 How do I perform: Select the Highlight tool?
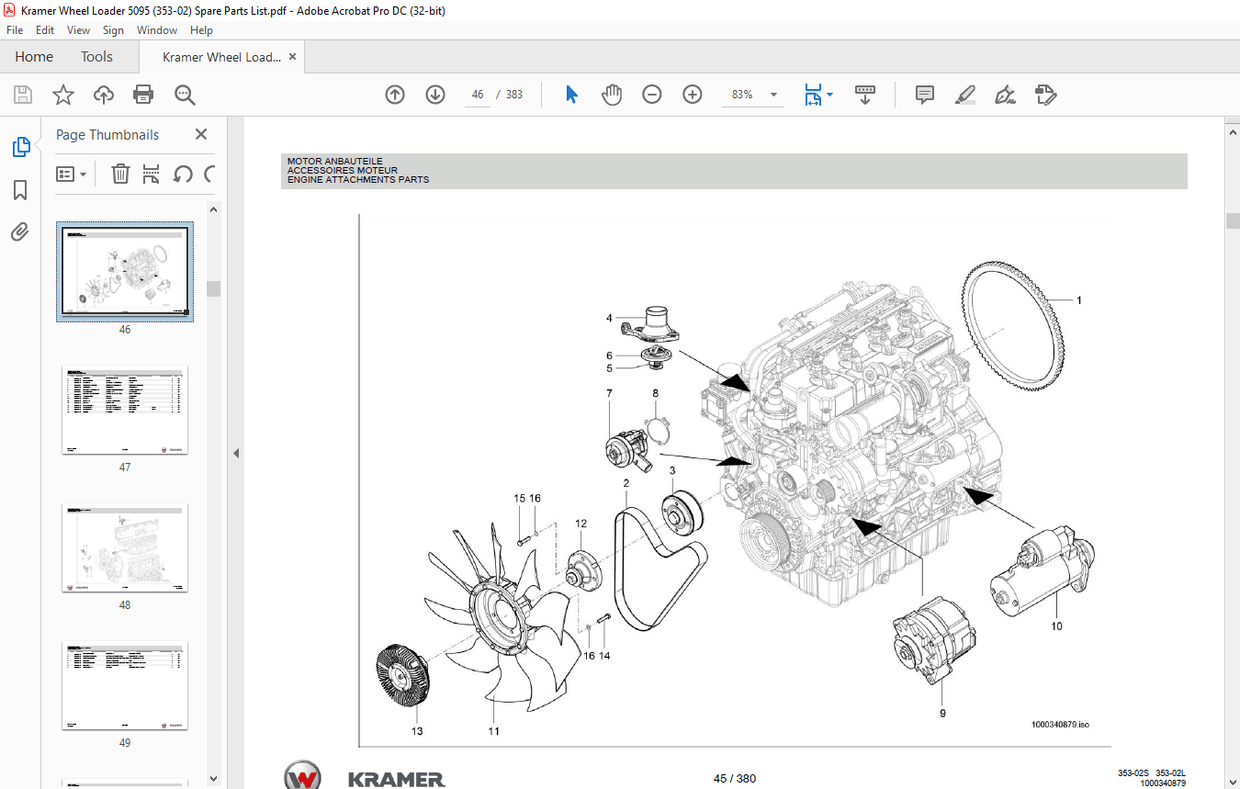point(964,94)
